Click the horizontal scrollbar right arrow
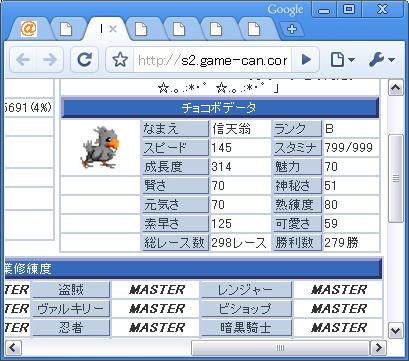 pyautogui.click(x=379, y=348)
